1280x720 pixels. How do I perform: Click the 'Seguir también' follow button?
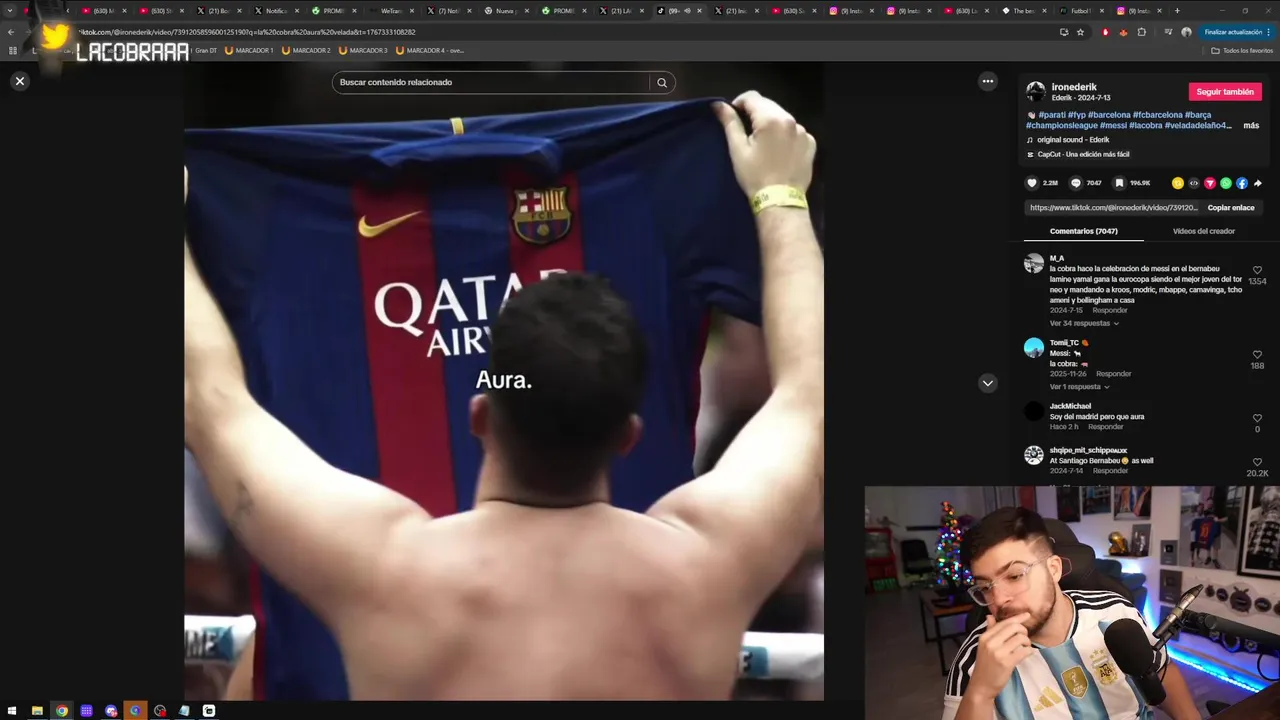1225,92
